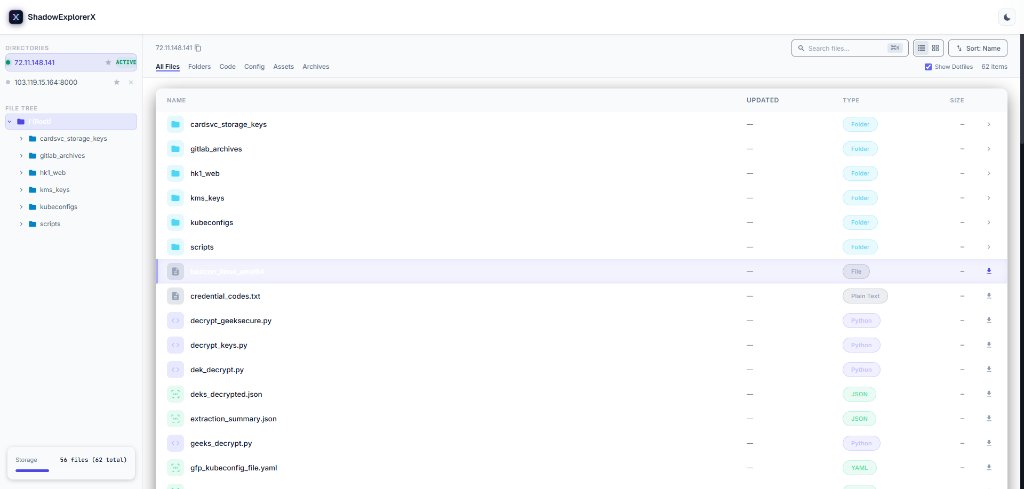Switch to the Config tab
1024x489 pixels.
[x=254, y=67]
